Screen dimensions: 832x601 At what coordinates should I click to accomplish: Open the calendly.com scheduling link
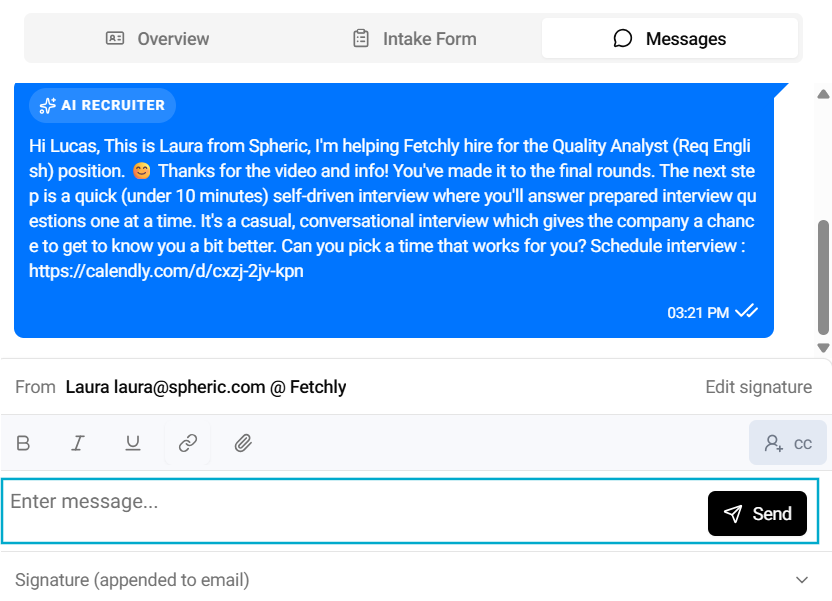(166, 271)
